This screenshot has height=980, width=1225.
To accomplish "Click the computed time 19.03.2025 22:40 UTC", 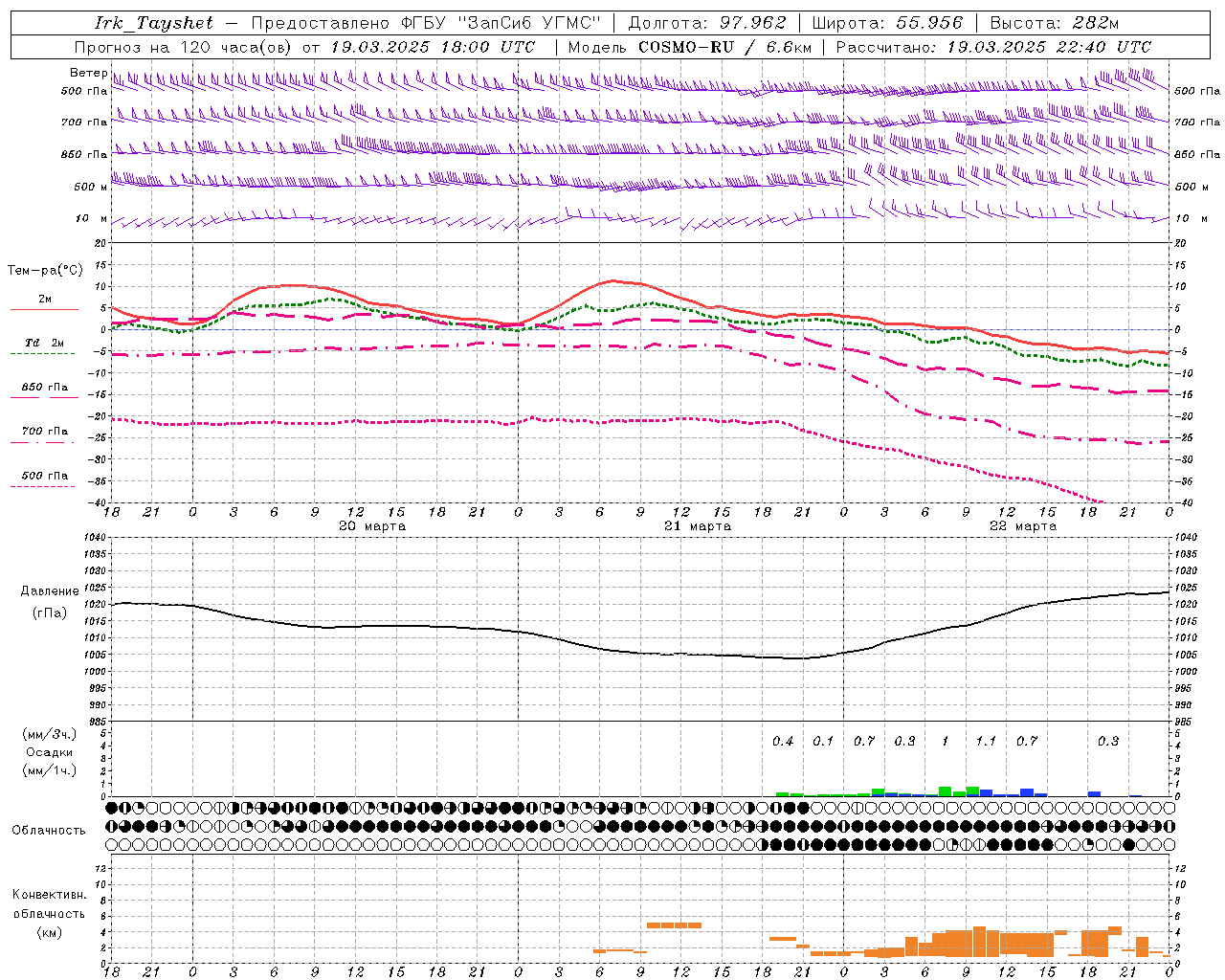I will click(1049, 47).
